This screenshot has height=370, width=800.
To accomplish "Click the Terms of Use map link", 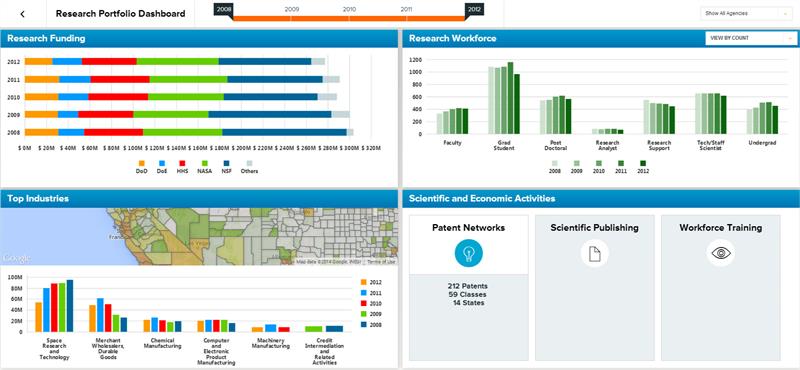I will coord(381,262).
